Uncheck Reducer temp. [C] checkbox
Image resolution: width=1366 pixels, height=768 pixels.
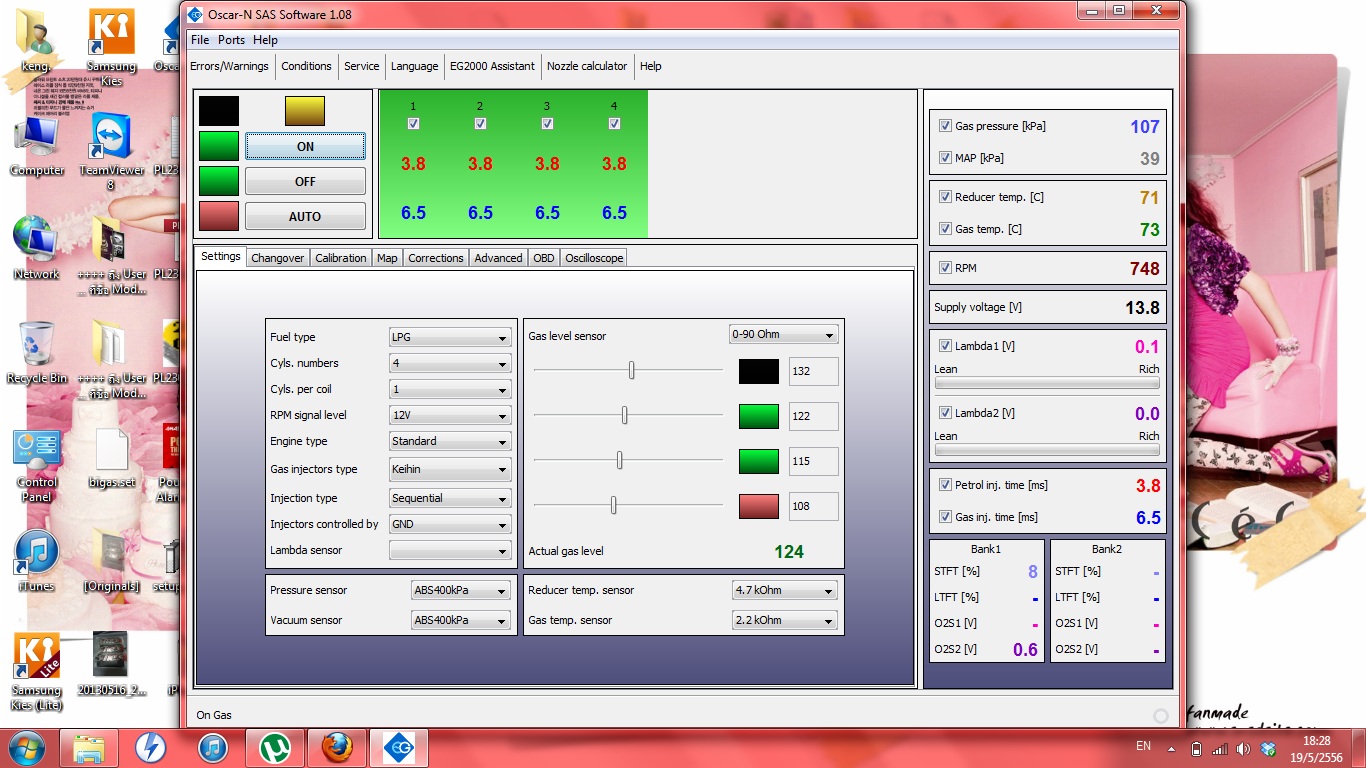pos(945,197)
